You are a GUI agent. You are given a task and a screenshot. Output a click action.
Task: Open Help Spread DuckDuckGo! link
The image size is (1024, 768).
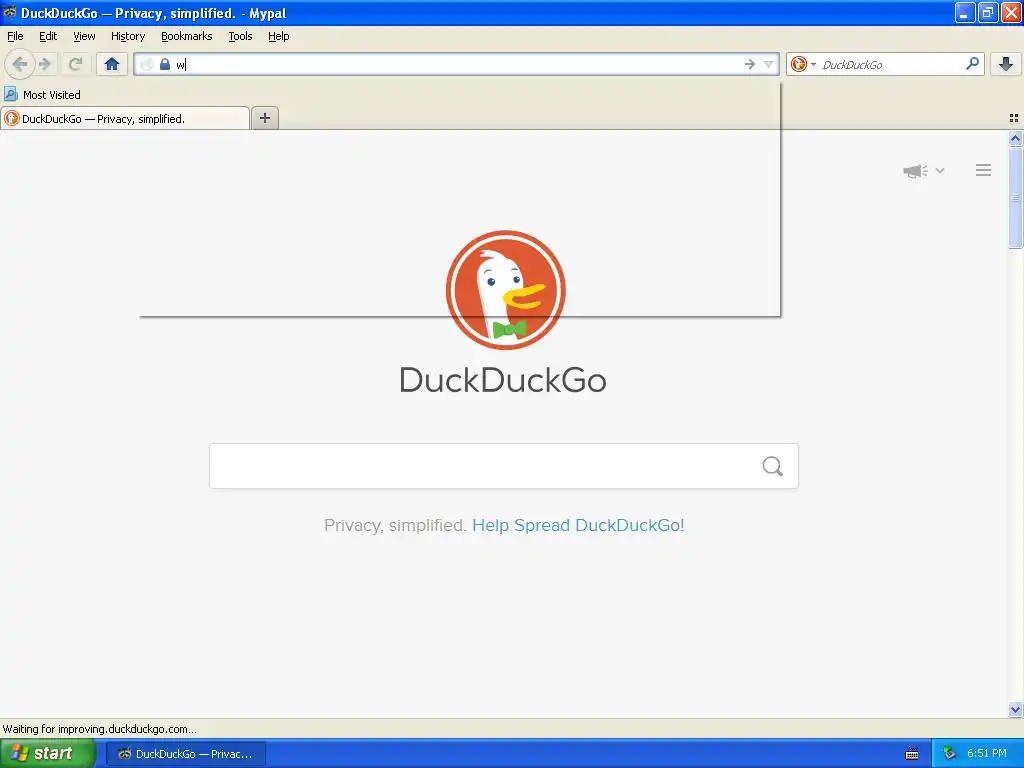(x=578, y=525)
